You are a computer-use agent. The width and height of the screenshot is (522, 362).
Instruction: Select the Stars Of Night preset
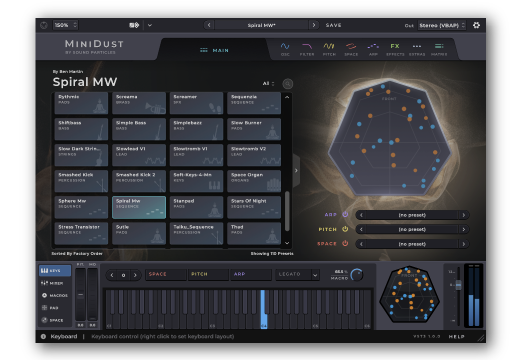coord(254,207)
